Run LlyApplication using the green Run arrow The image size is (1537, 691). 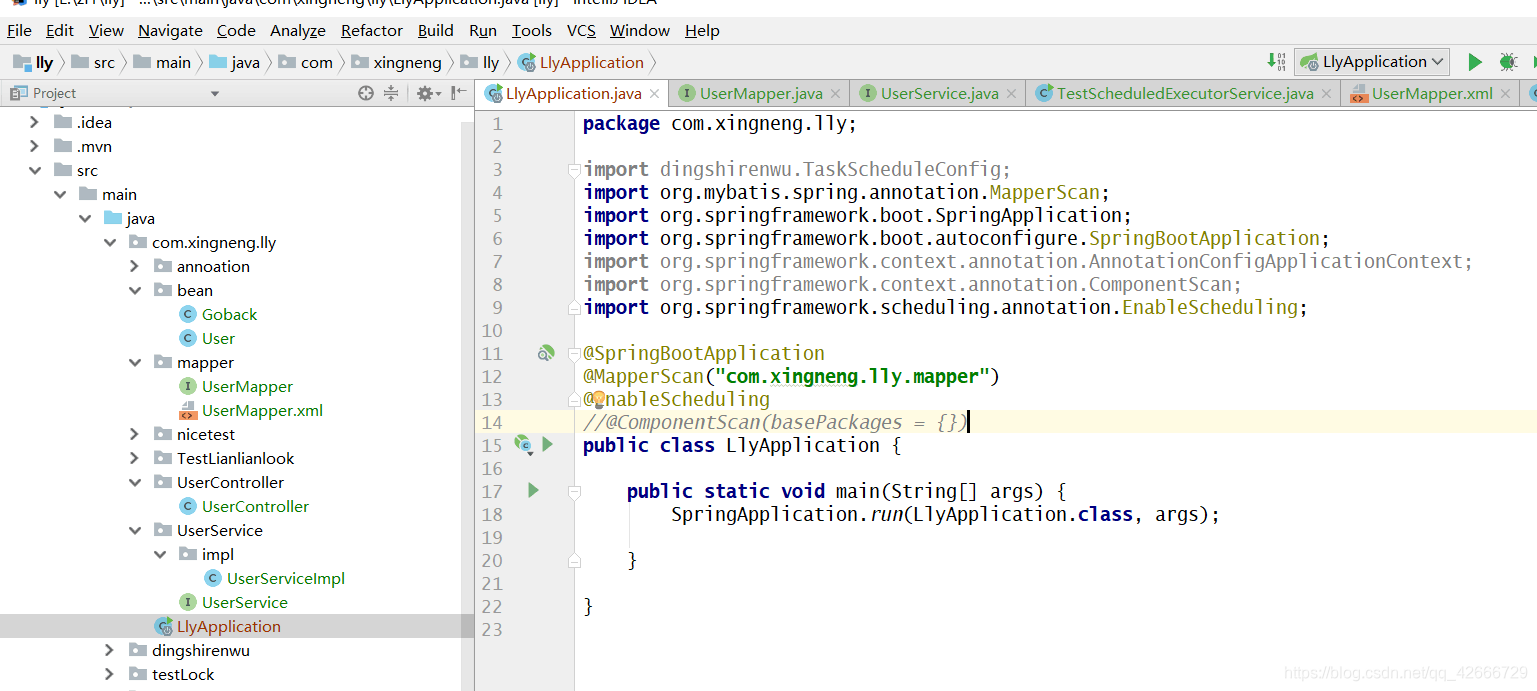coord(1474,61)
